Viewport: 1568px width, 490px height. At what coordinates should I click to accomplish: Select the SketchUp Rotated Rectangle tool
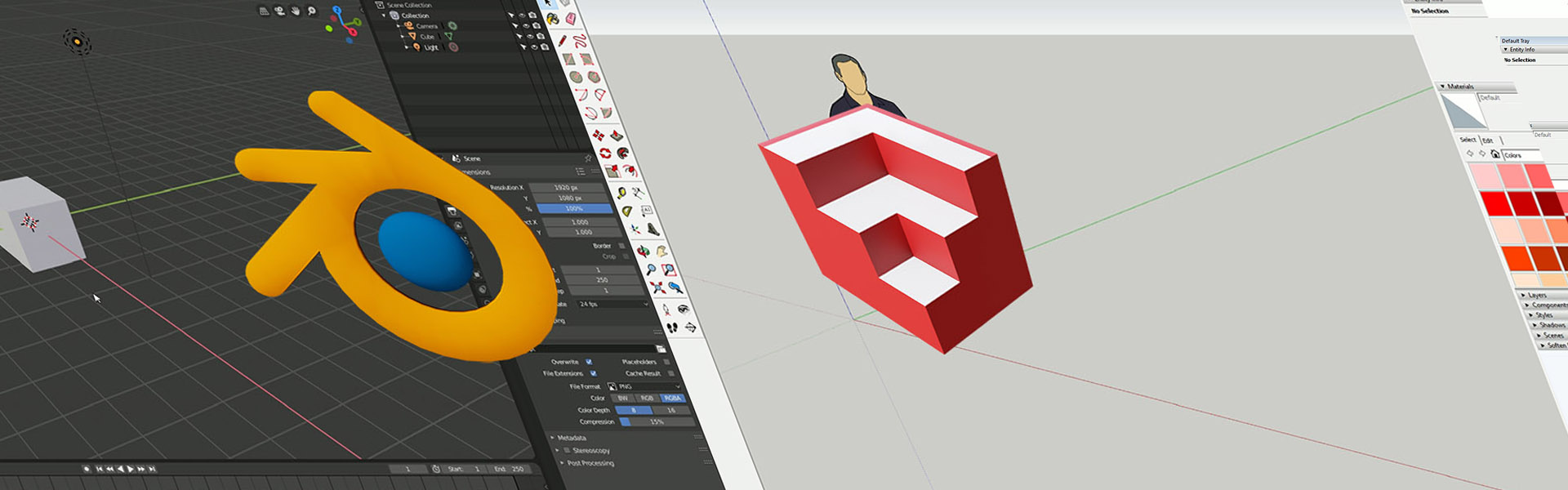pyautogui.click(x=586, y=59)
